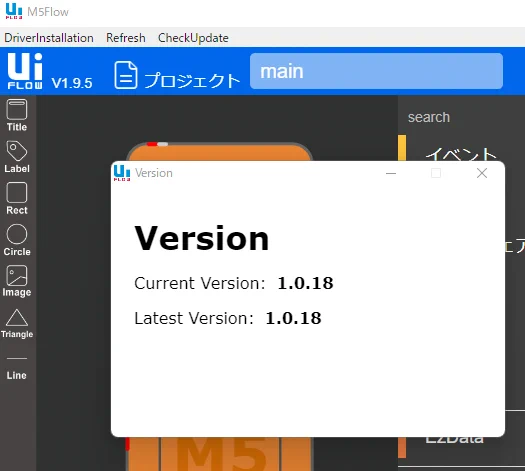Select the Title UI element tool
This screenshot has width=525, height=471.
click(17, 115)
